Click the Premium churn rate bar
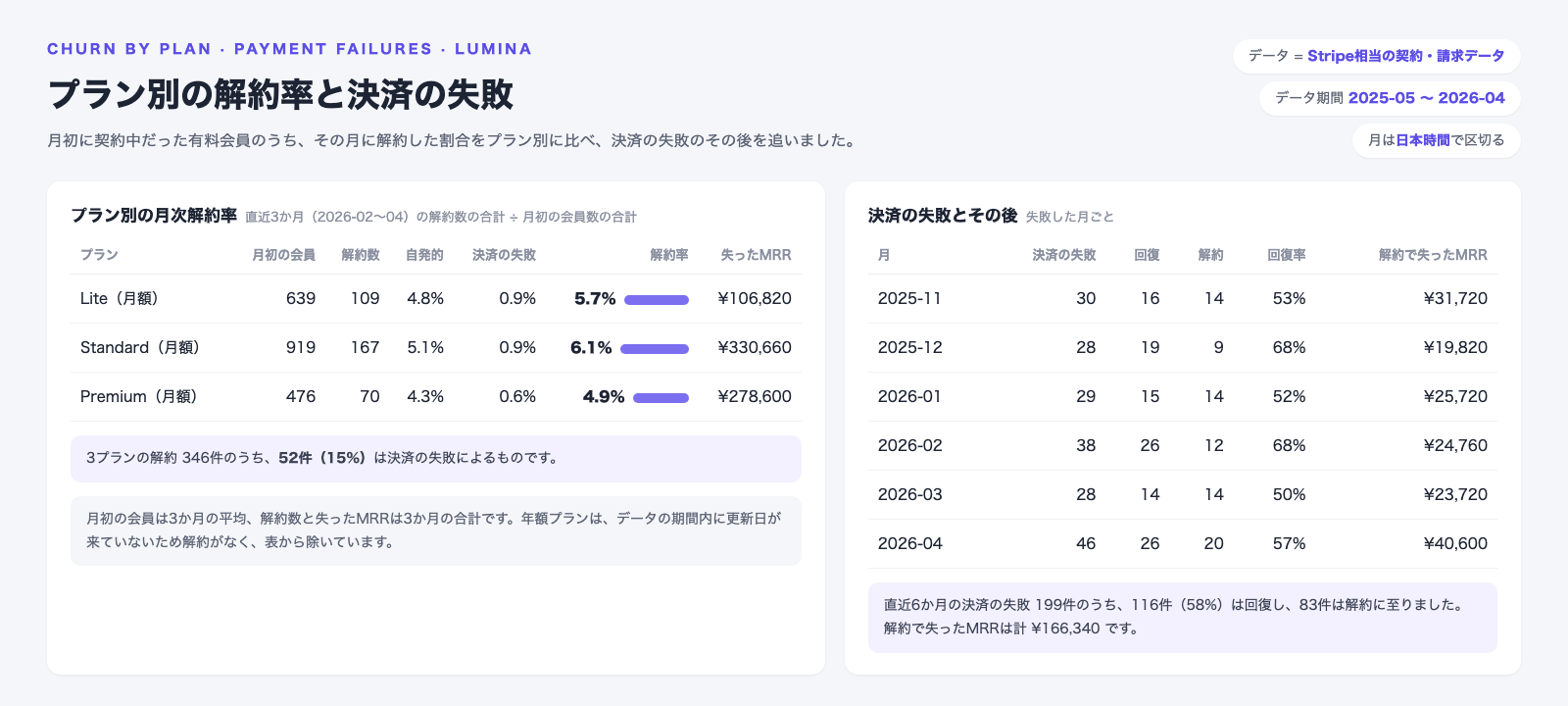The height and width of the screenshot is (706, 1568). pos(661,398)
